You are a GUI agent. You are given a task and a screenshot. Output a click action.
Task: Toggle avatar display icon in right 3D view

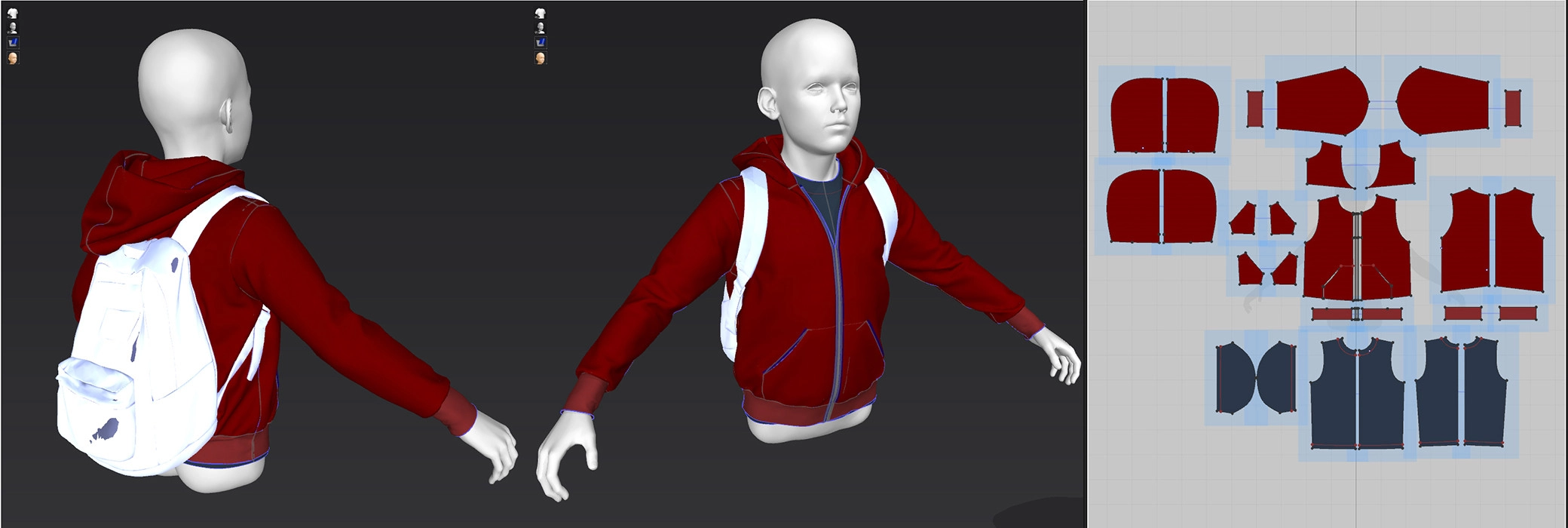540,28
